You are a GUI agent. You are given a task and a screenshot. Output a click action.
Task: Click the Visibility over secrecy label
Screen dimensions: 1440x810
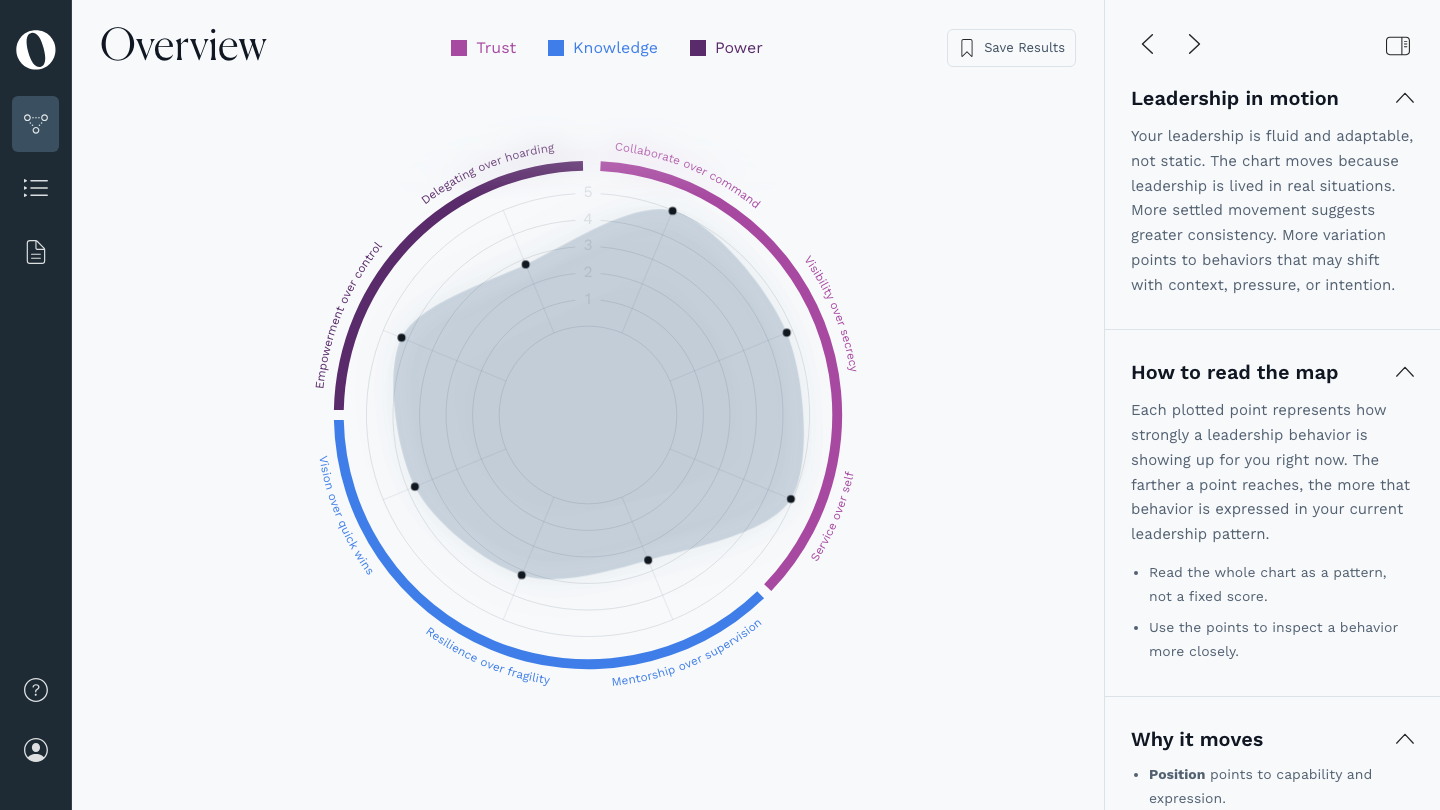832,313
